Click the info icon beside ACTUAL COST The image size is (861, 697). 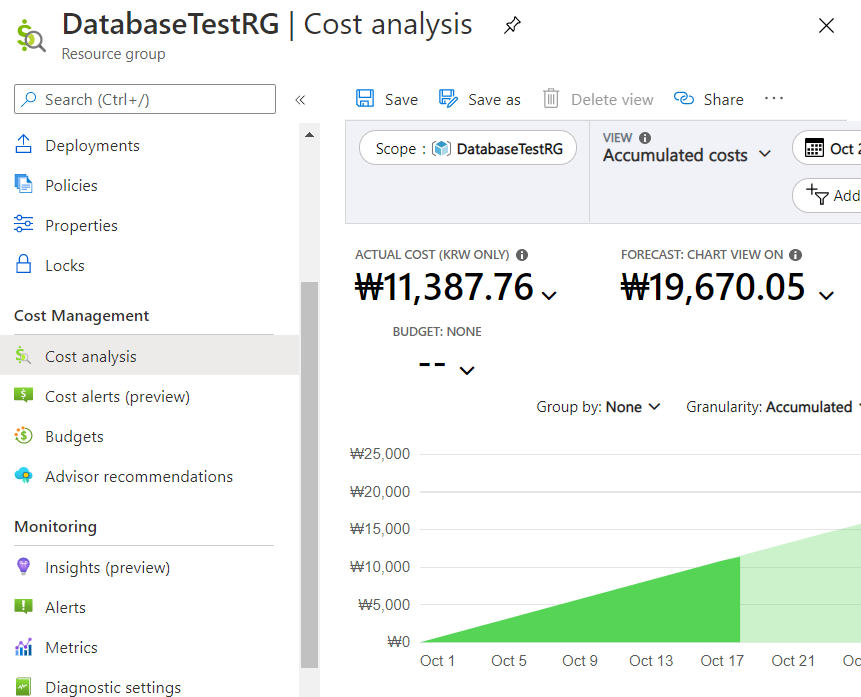tap(522, 255)
